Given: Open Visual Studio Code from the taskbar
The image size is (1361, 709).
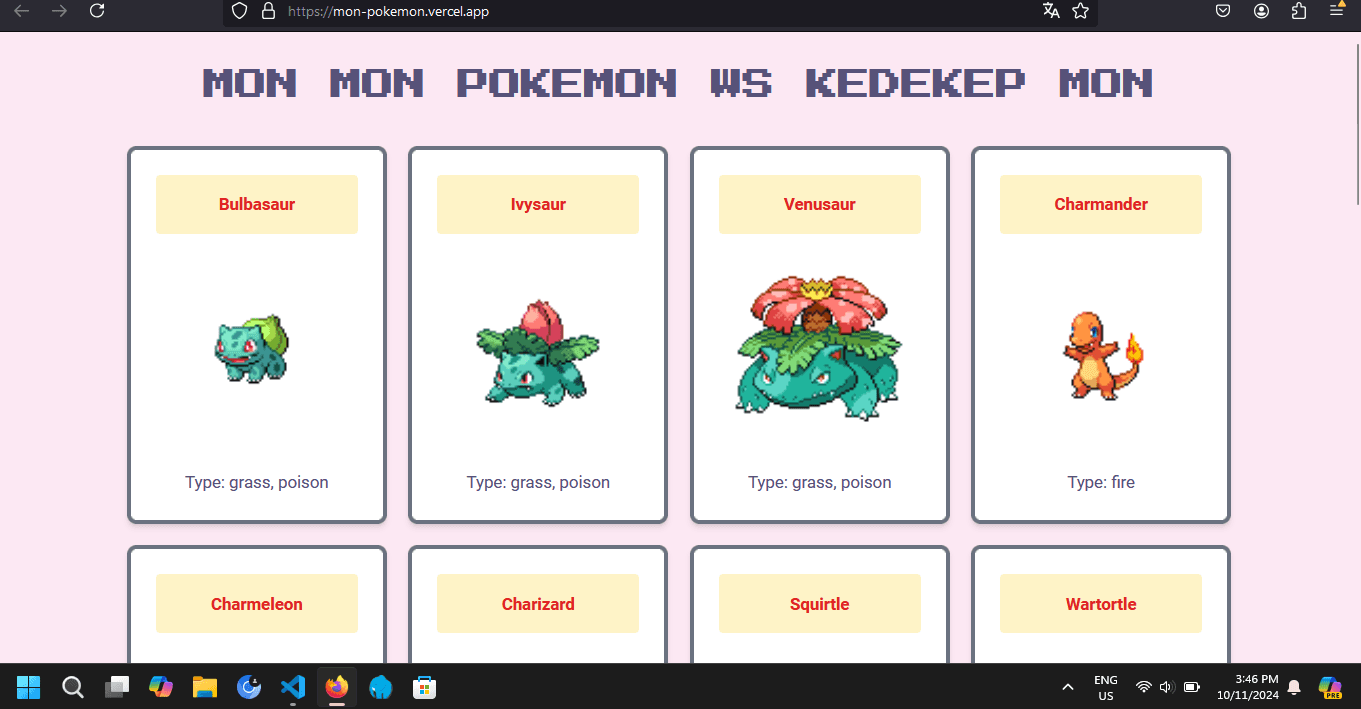Looking at the screenshot, I should 293,687.
